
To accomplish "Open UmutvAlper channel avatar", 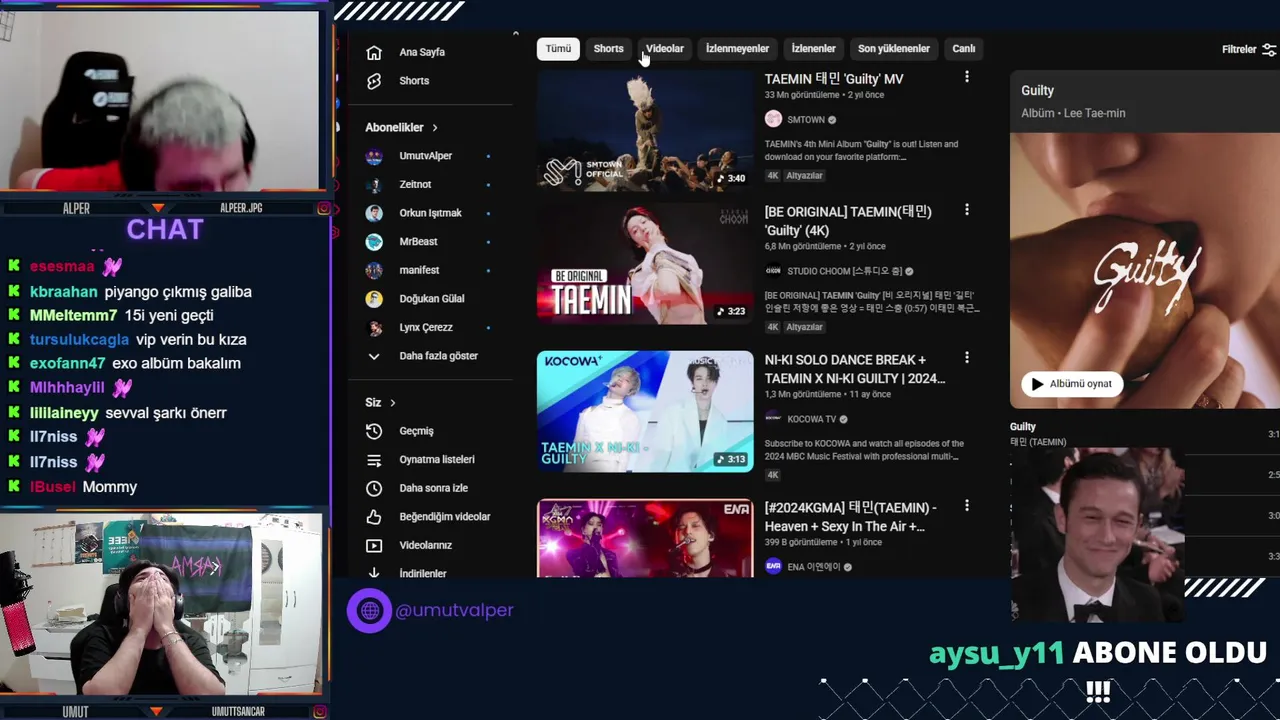I will click(x=374, y=156).
